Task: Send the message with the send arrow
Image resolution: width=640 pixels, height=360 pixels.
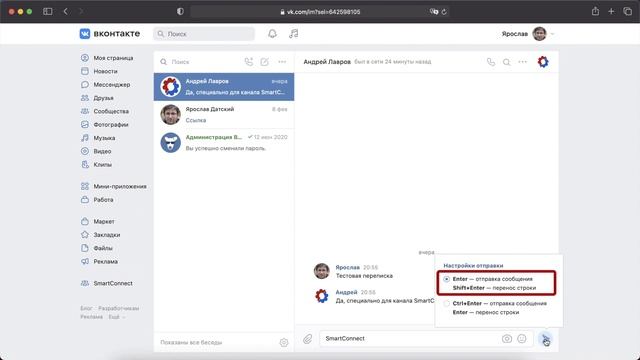Action: (x=545, y=339)
